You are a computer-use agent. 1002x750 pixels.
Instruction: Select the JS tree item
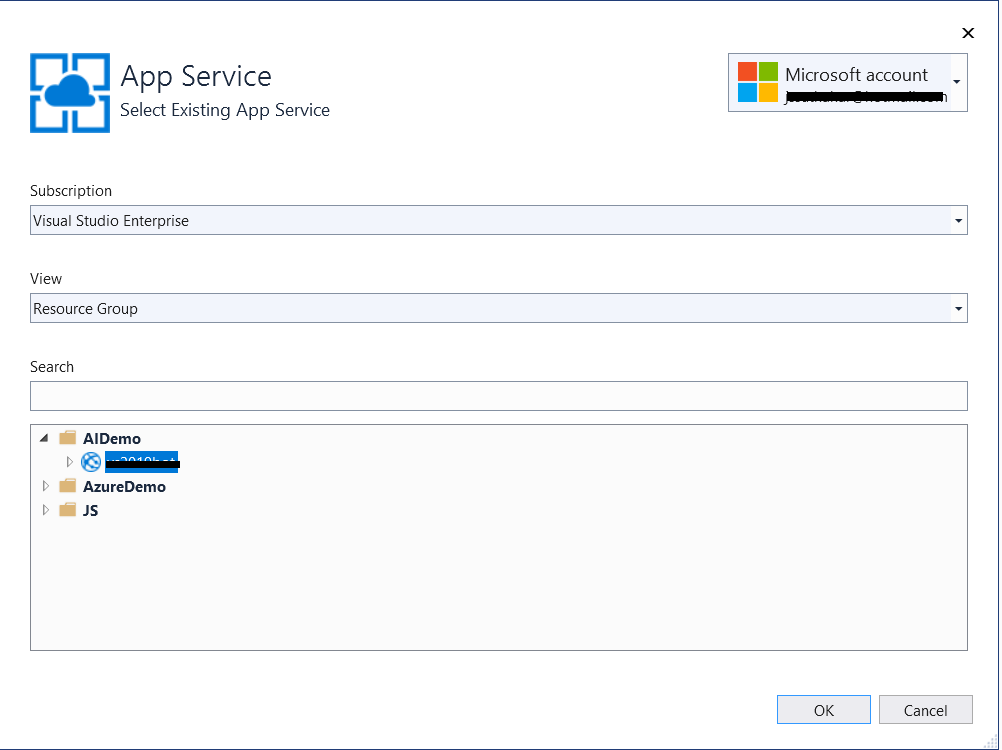[x=90, y=510]
